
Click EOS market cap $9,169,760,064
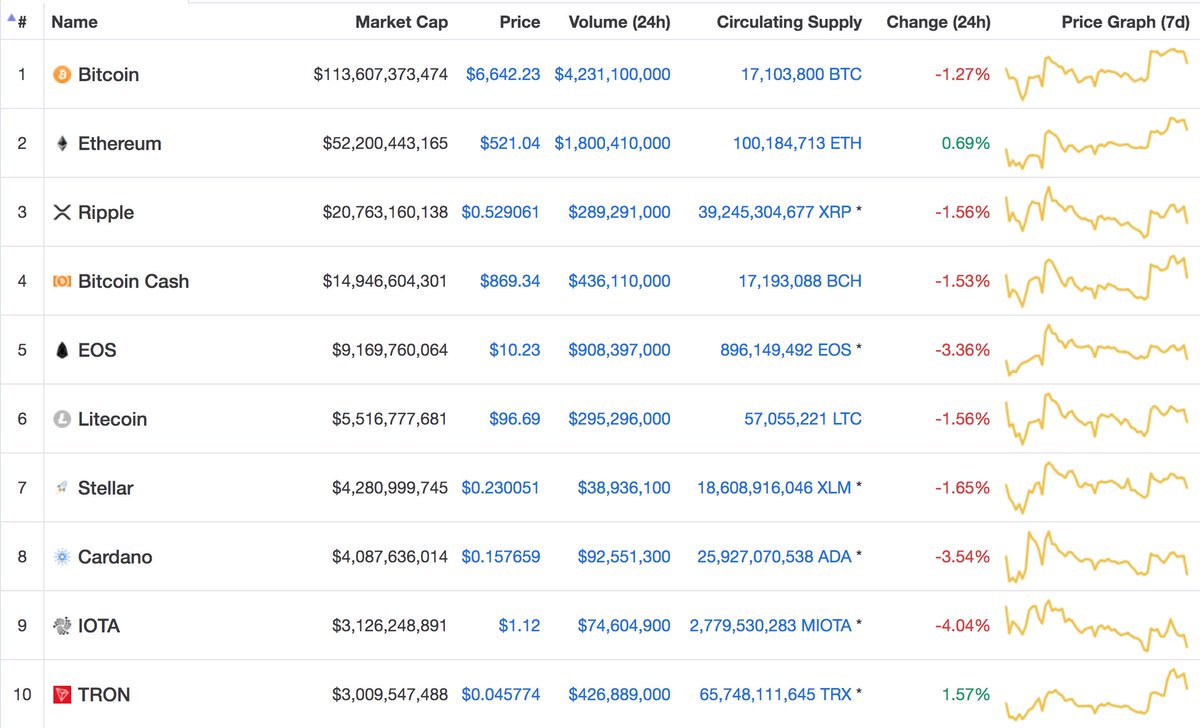tap(390, 351)
